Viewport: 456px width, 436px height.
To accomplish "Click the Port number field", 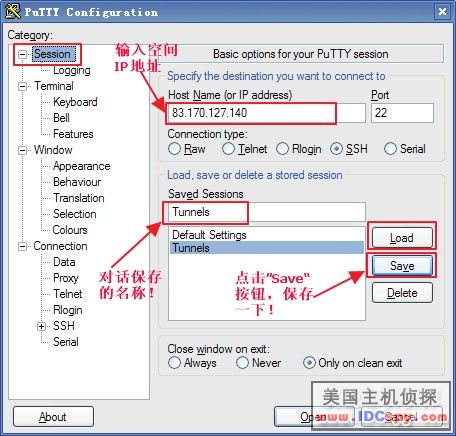I will 402,113.
